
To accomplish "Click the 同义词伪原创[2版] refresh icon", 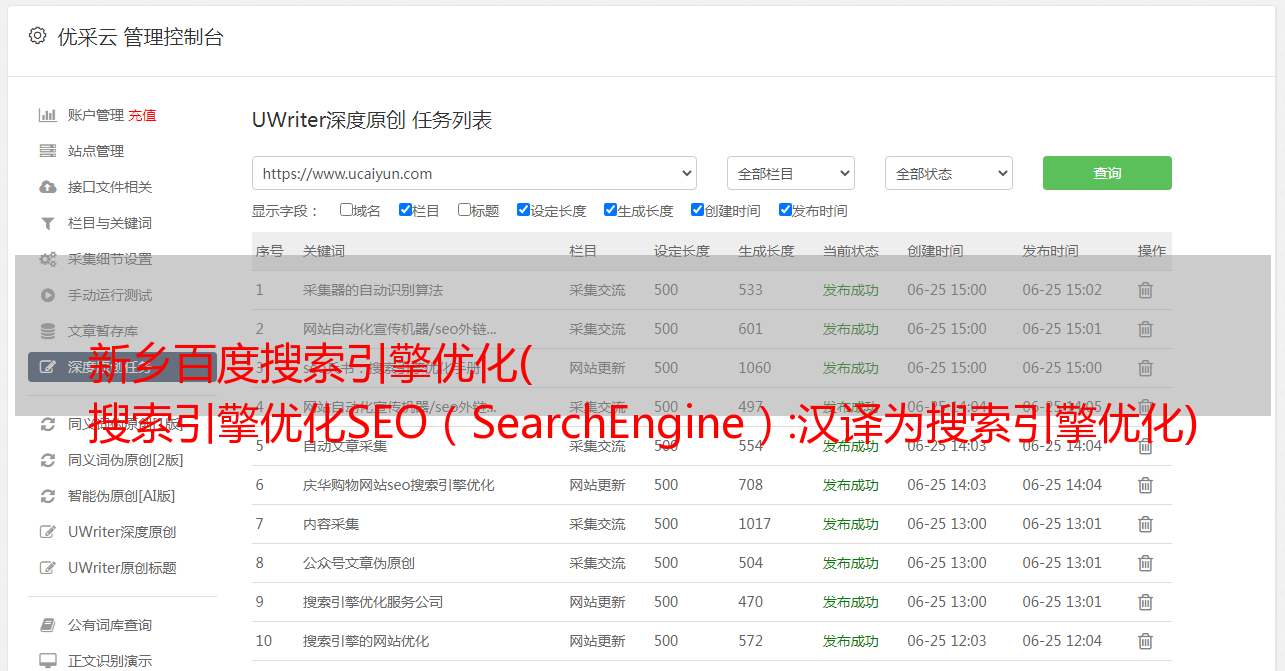I will point(47,460).
